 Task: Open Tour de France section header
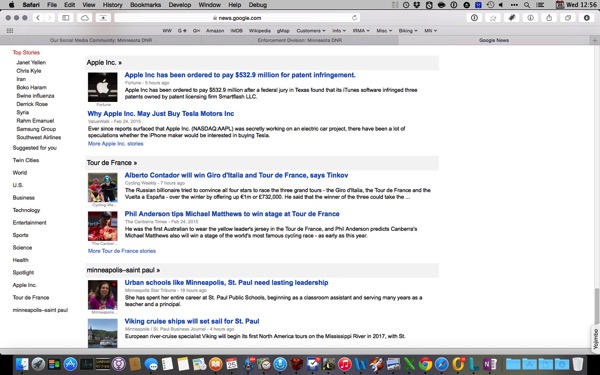click(112, 163)
